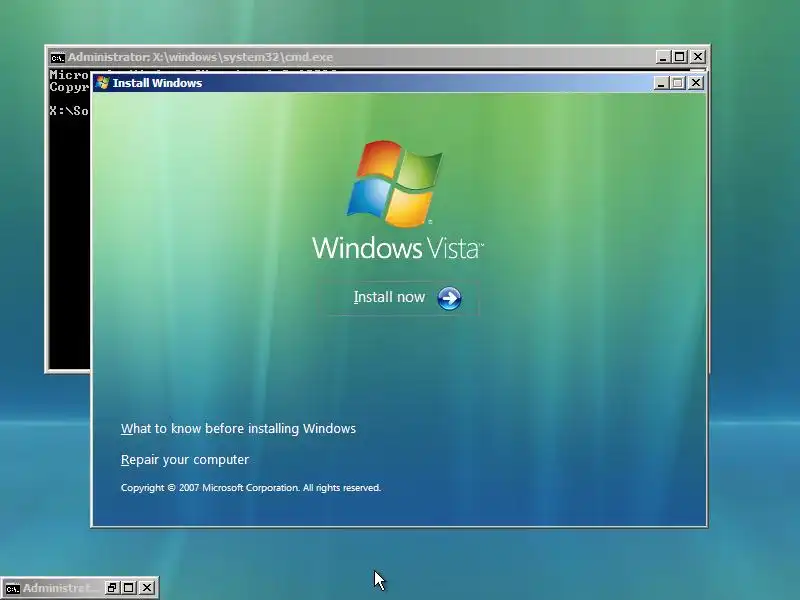Minimize the cmd.exe Administrator window

[x=663, y=57]
